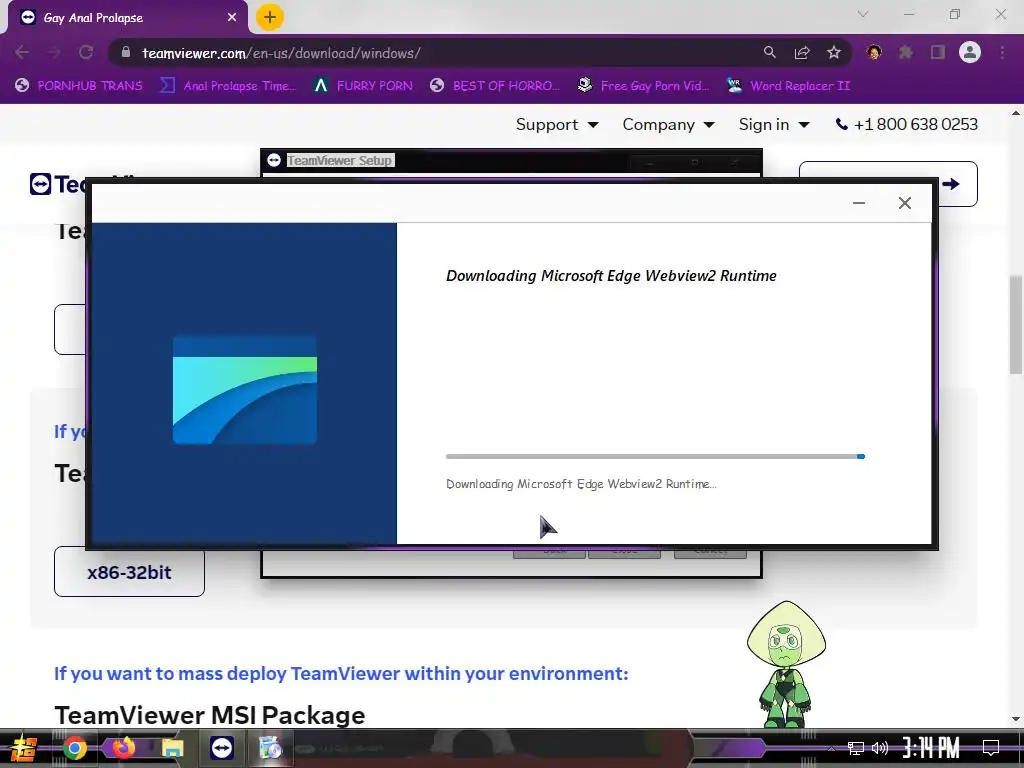Open the tab search chevron in title bar
Screen dimensions: 1024x768
[x=863, y=14]
